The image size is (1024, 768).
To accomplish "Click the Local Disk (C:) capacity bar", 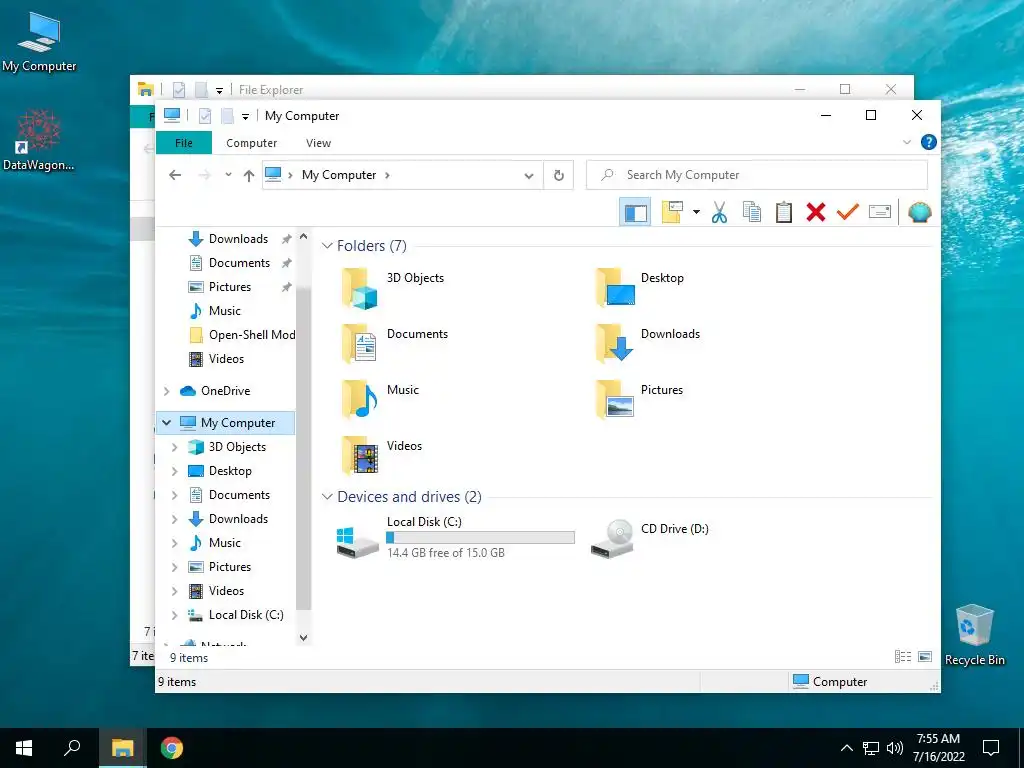I will [x=480, y=537].
